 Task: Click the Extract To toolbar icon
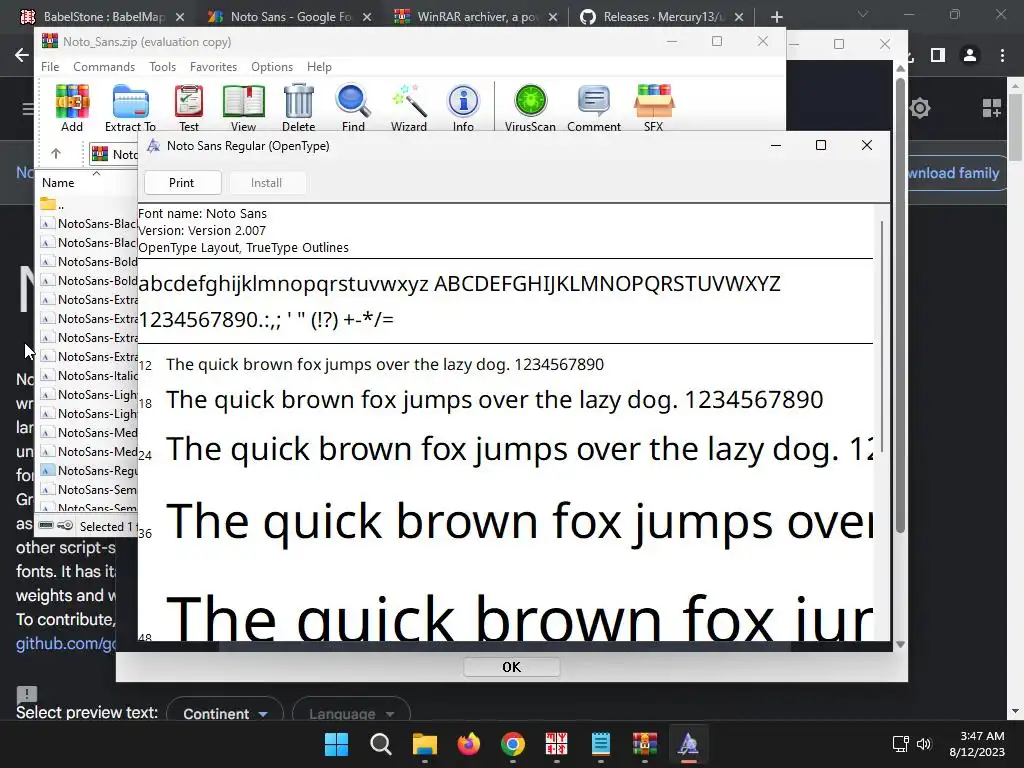point(130,108)
